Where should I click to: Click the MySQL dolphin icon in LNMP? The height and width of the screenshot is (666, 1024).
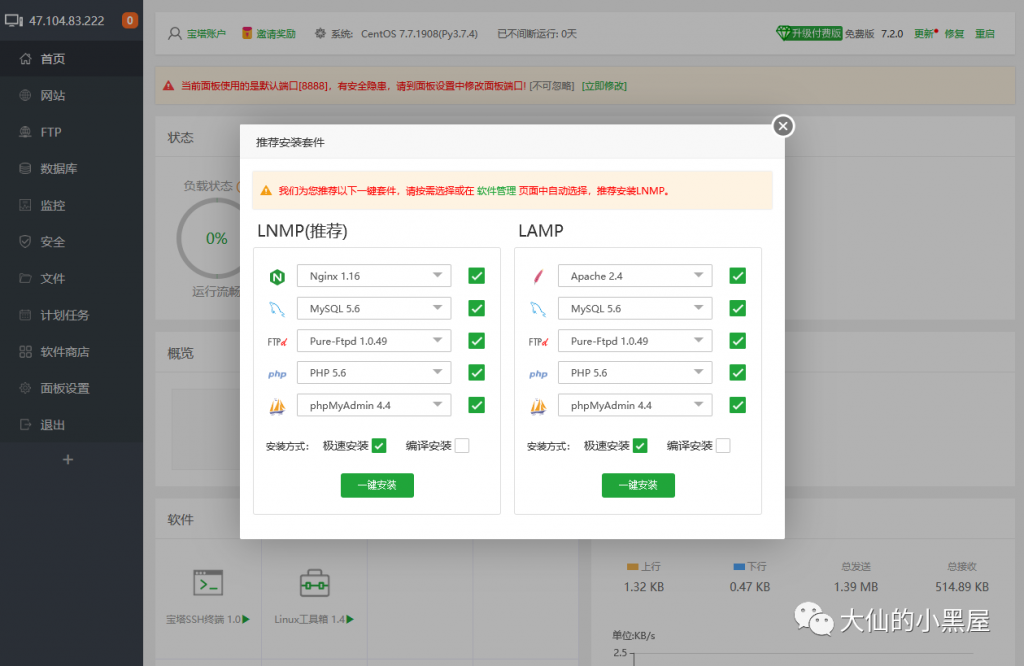point(277,309)
